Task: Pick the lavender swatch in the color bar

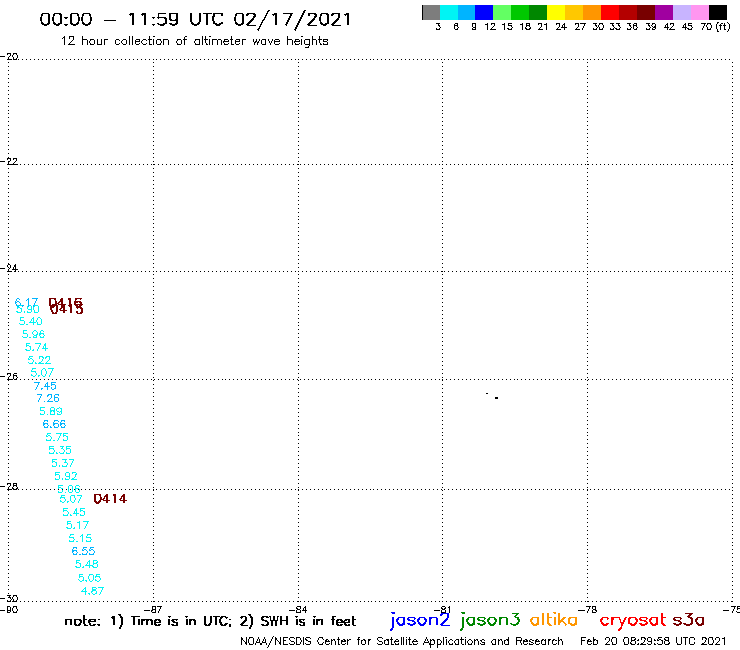Action: (681, 12)
